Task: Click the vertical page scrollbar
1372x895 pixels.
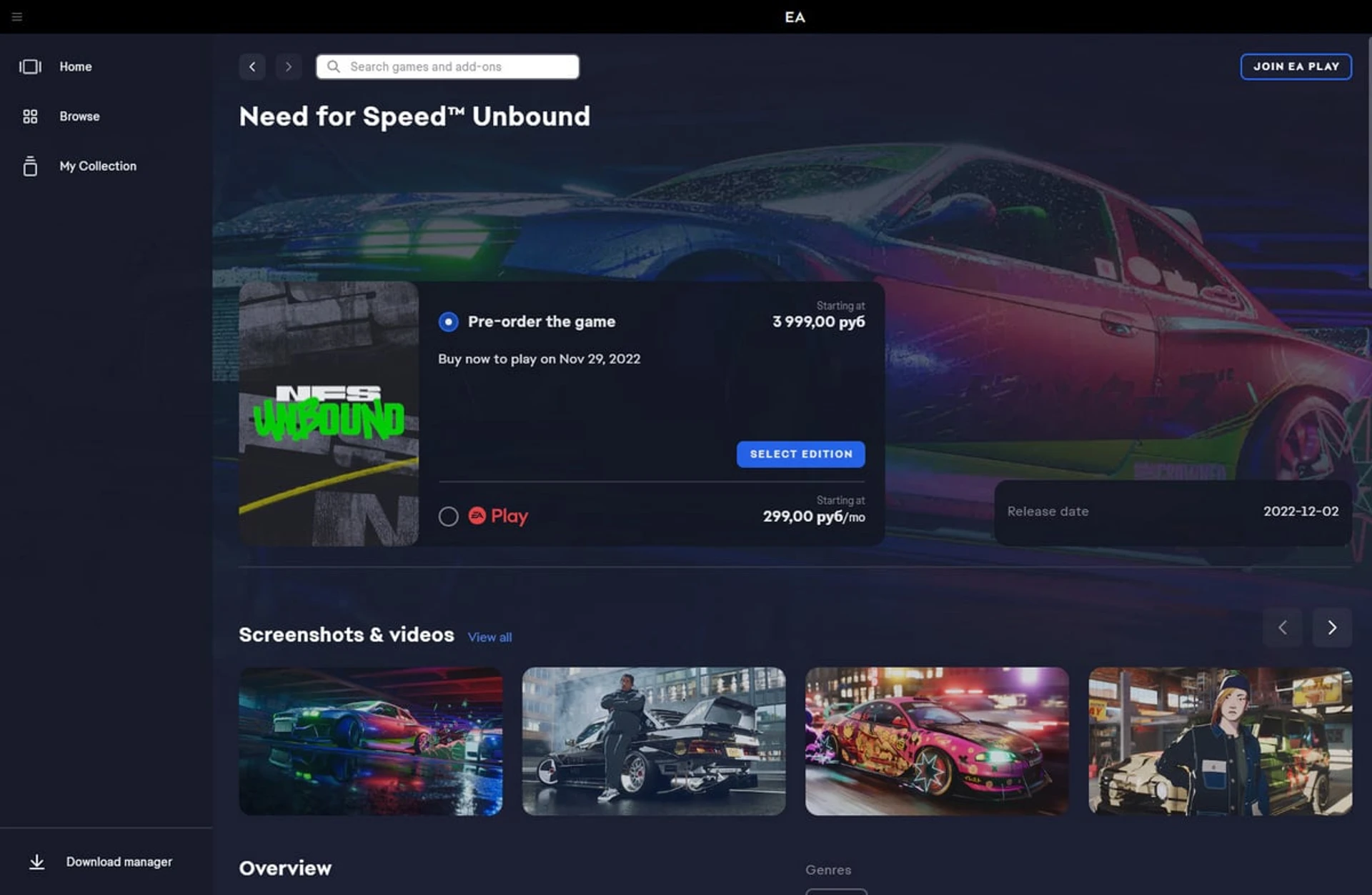Action: (x=1368, y=163)
